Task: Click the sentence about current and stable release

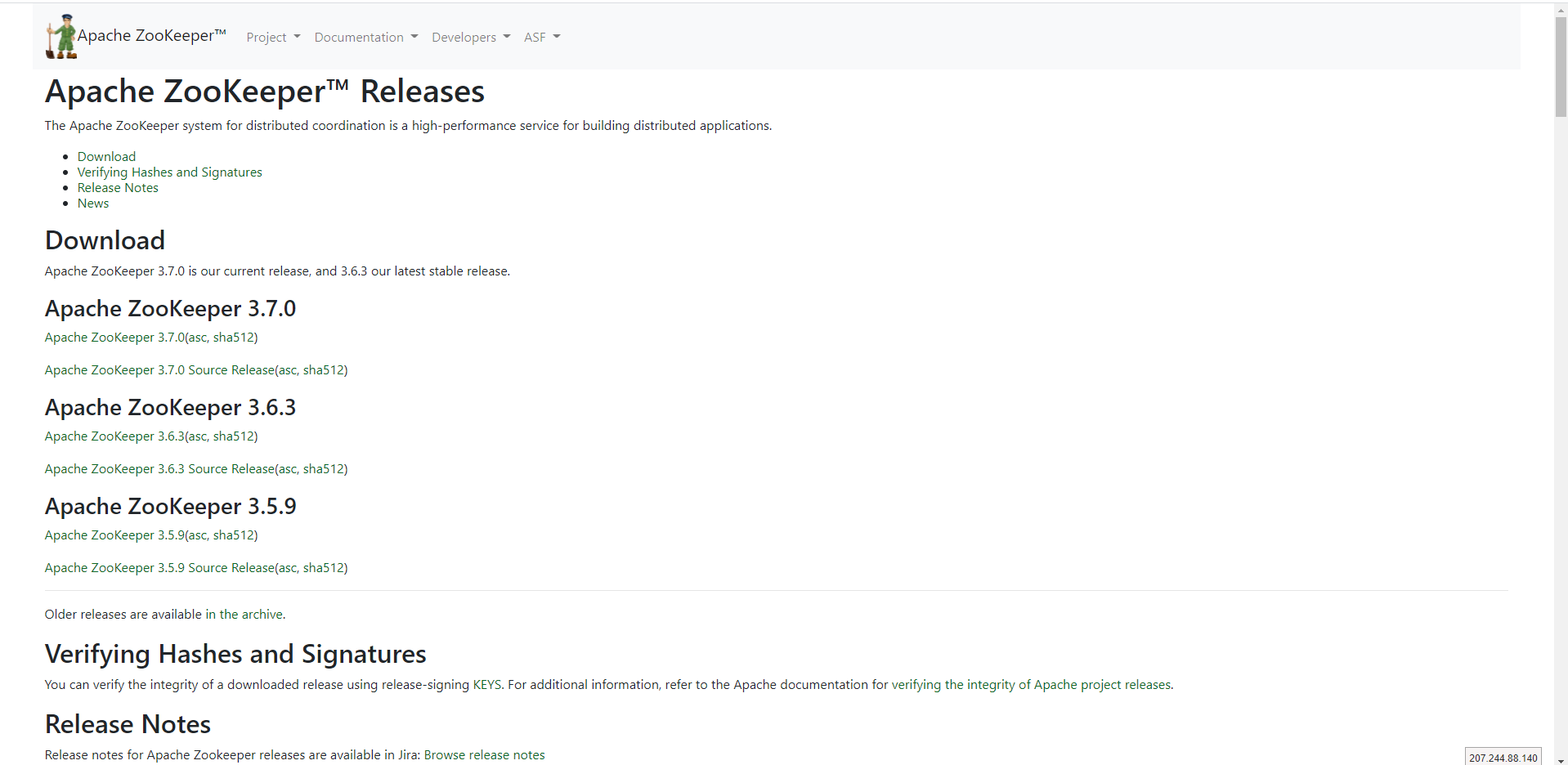Action: coord(277,271)
